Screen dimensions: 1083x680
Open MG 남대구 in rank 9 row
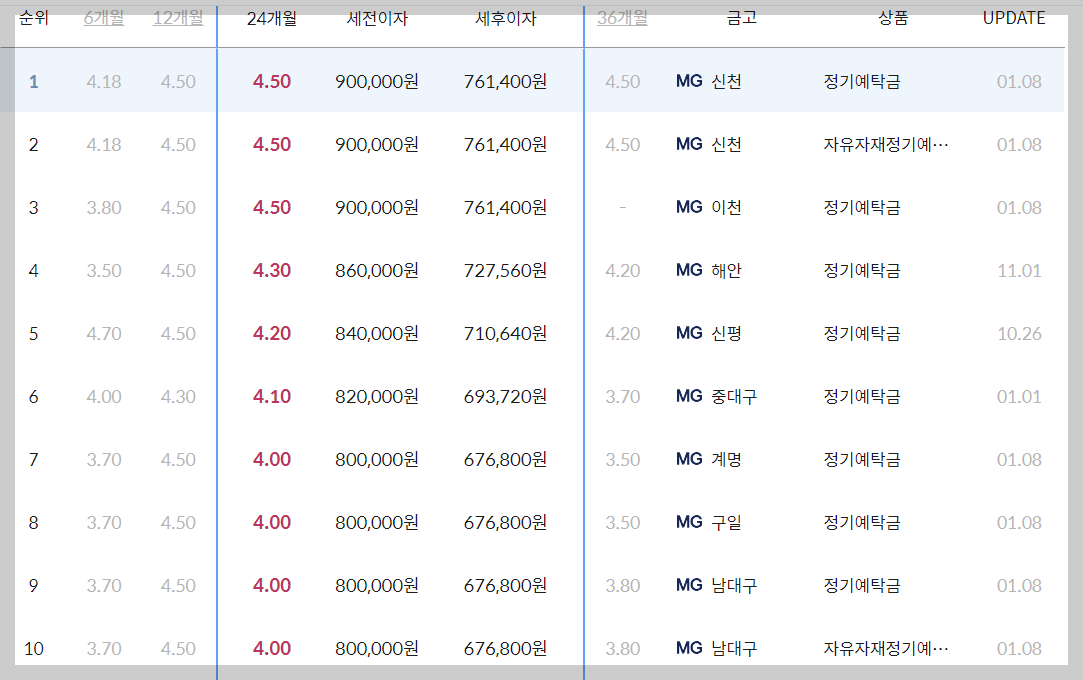tap(716, 585)
